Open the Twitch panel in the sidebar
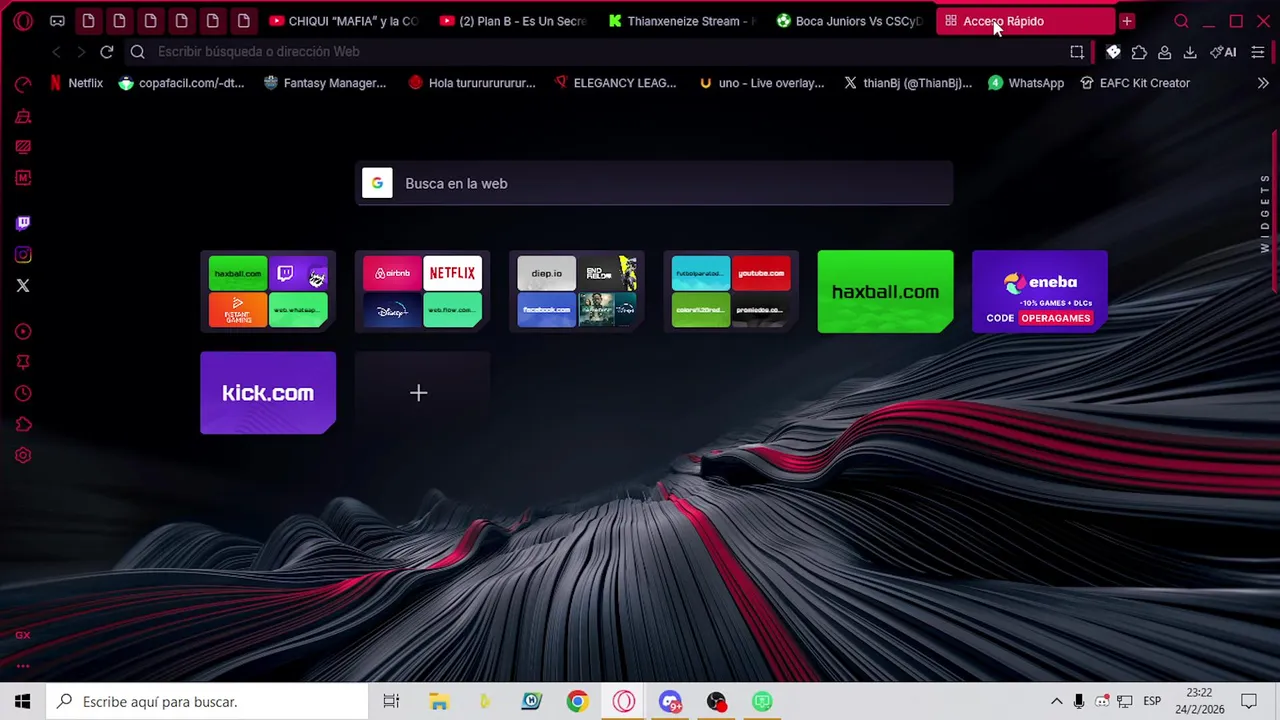Screen dimensions: 1280x720 tap(23, 223)
